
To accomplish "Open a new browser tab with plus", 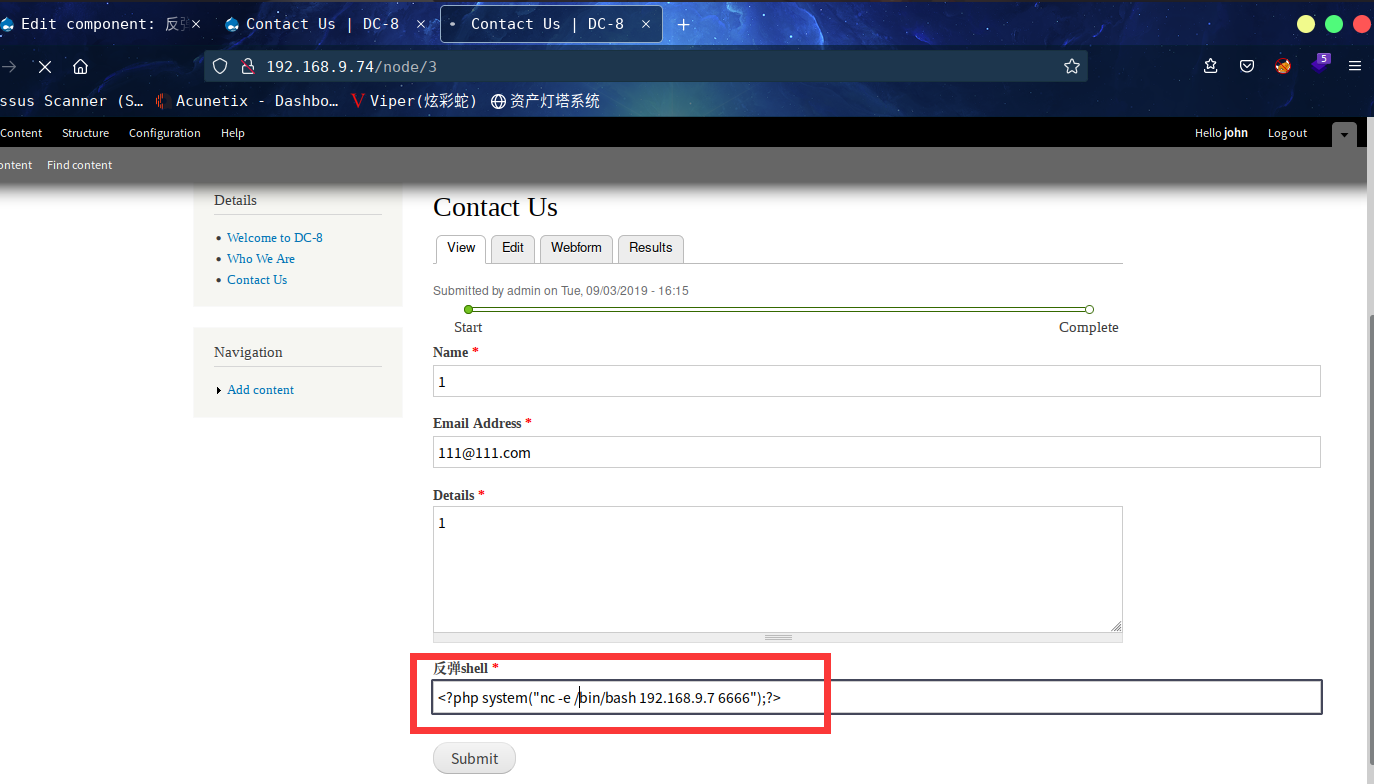I will click(x=684, y=24).
